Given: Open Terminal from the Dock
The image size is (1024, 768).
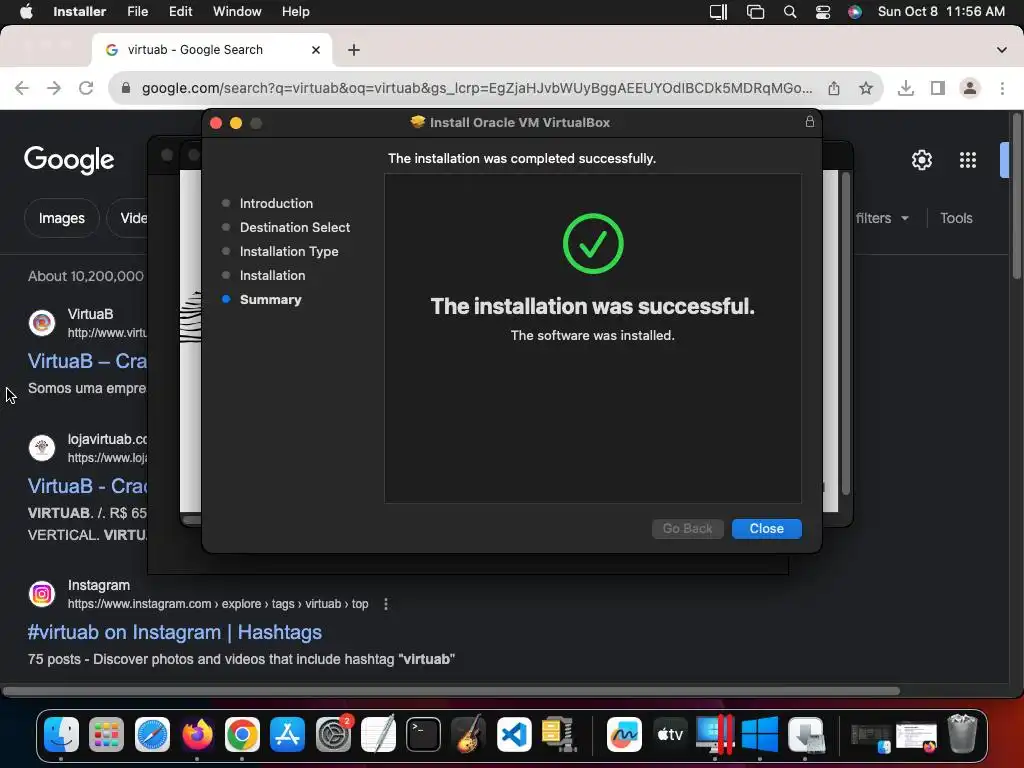Looking at the screenshot, I should [x=423, y=735].
